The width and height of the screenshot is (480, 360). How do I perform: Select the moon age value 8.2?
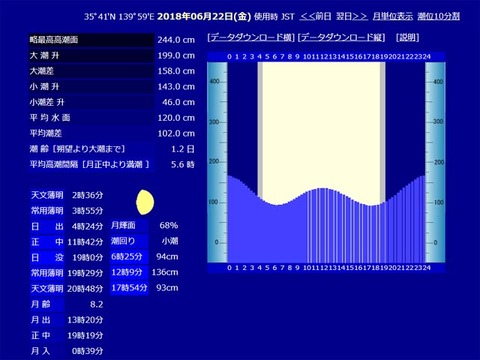click(96, 304)
